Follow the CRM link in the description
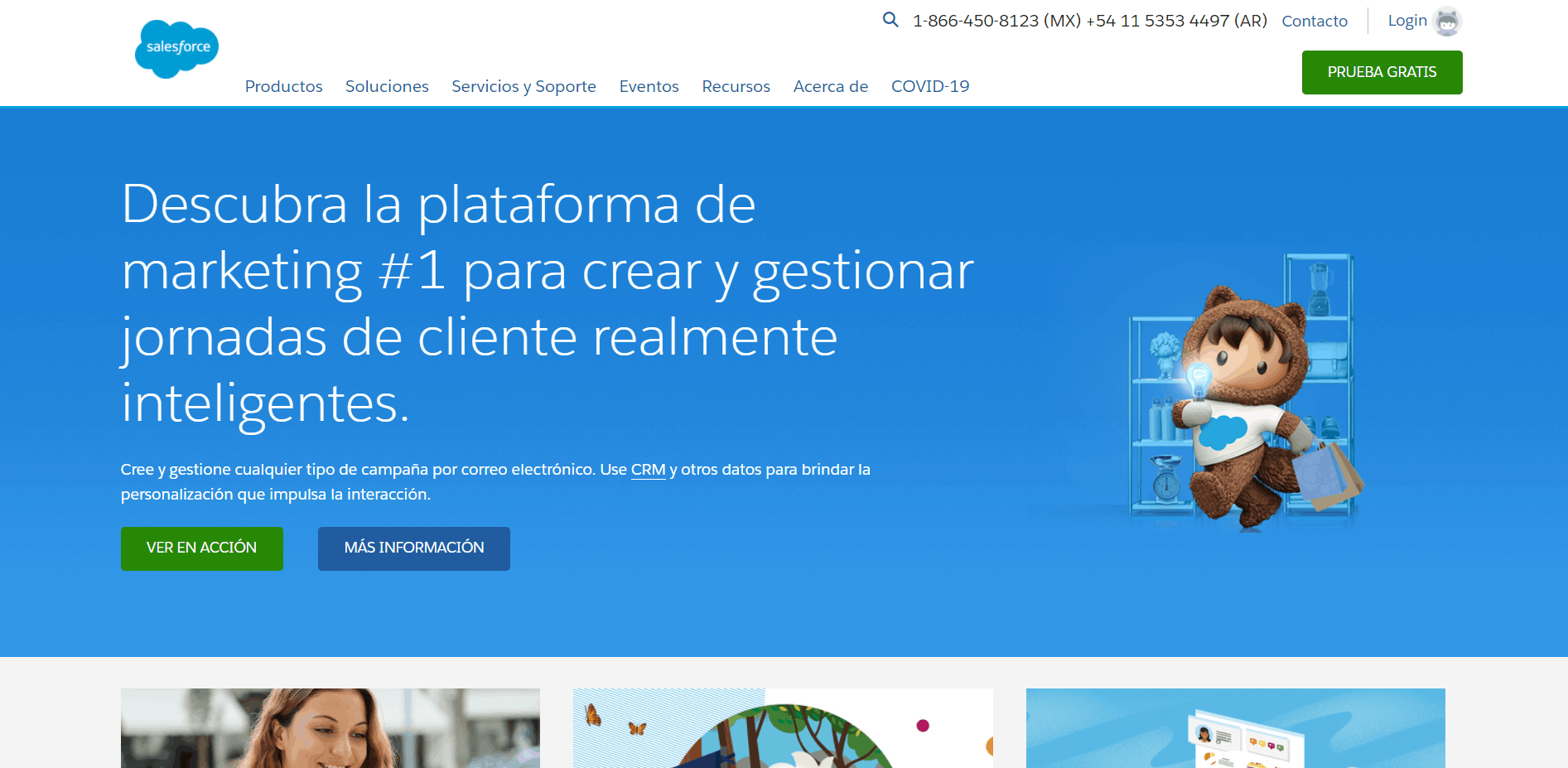 [648, 470]
